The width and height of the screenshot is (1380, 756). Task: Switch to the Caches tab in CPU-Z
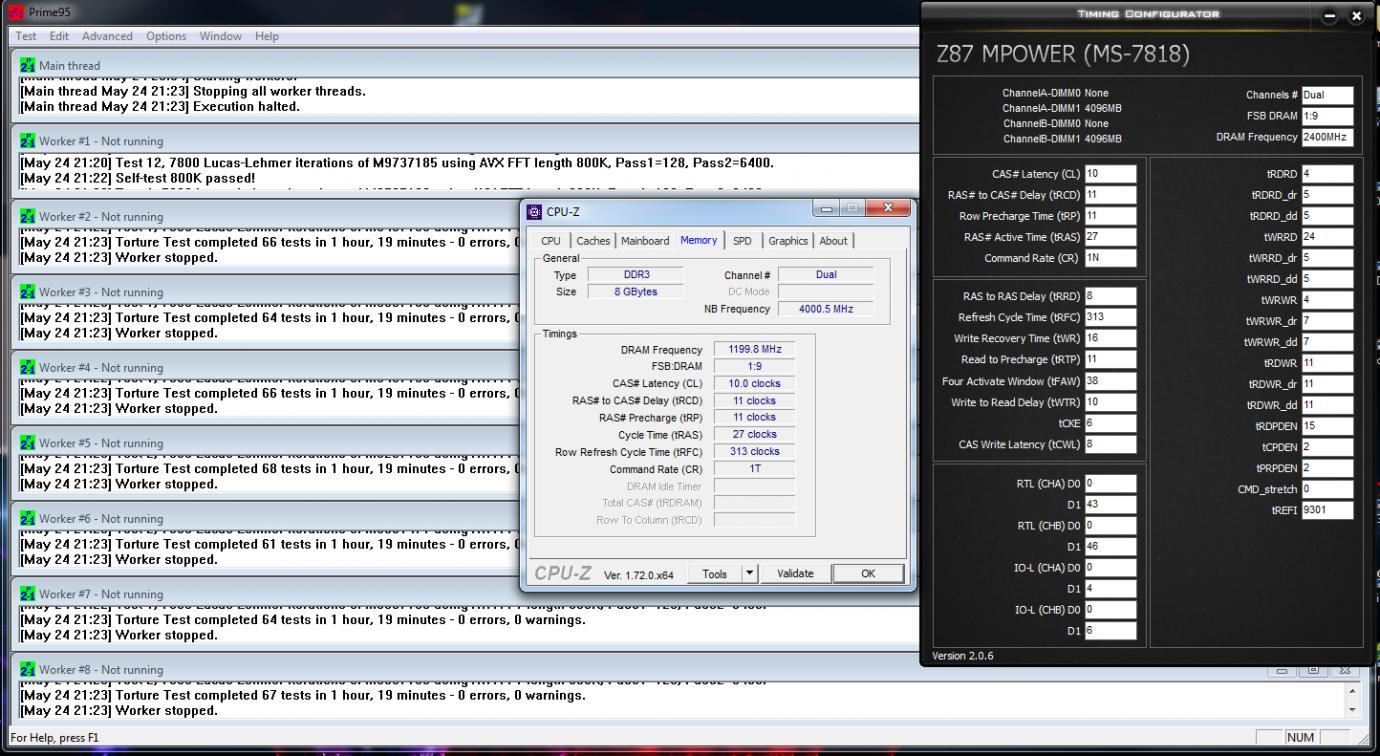pyautogui.click(x=594, y=240)
